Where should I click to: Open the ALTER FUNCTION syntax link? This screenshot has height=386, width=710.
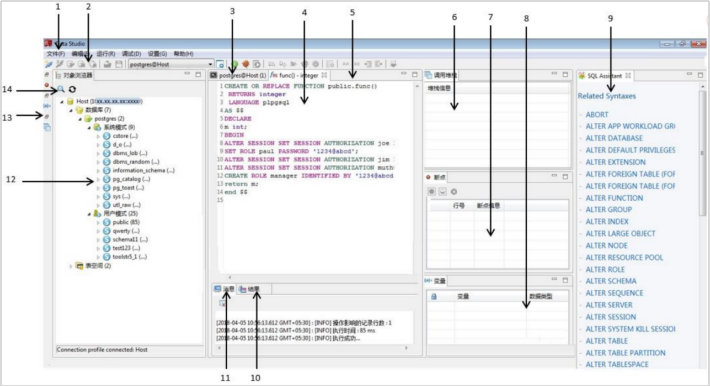coord(614,198)
